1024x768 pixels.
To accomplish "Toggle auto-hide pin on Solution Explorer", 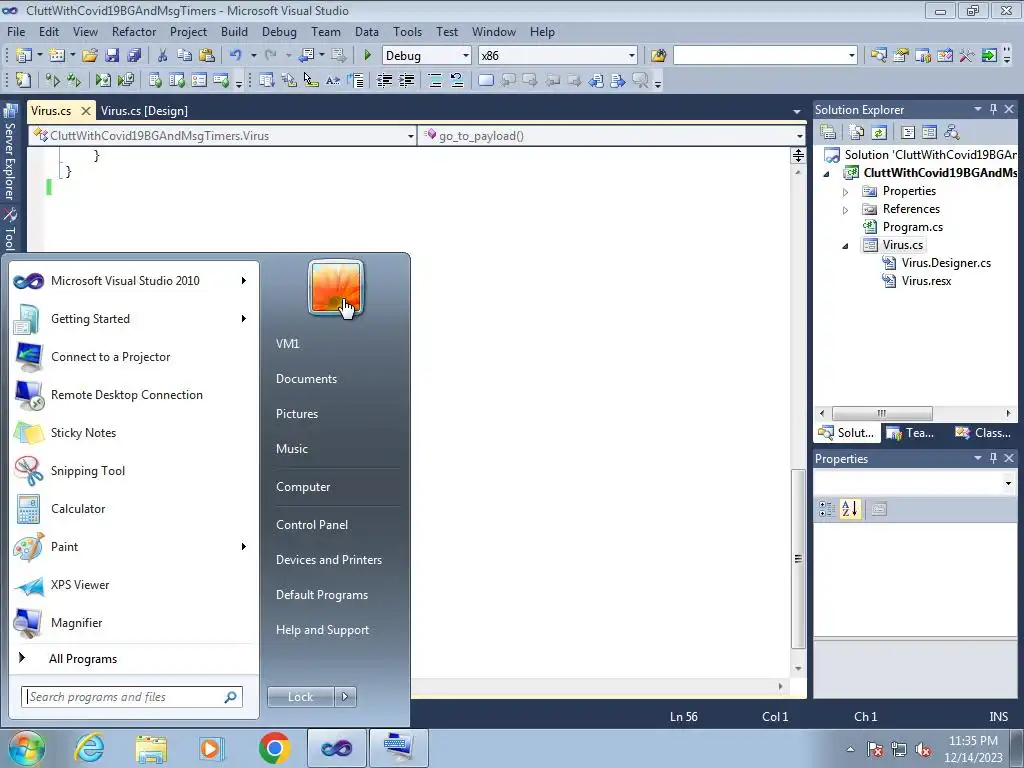I will (993, 109).
